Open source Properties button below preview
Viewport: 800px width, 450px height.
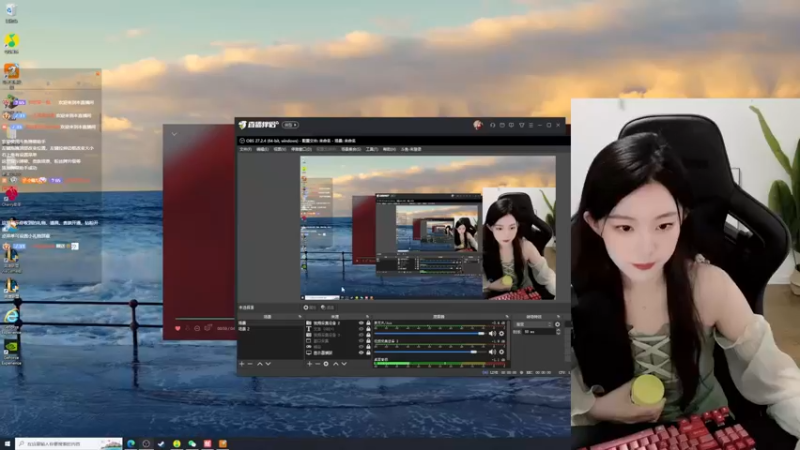pyautogui.click(x=309, y=308)
